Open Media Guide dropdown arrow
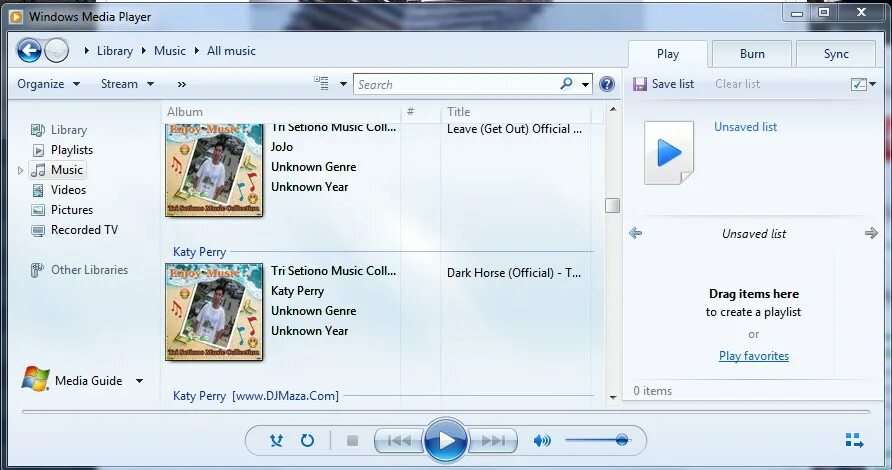 coord(139,381)
